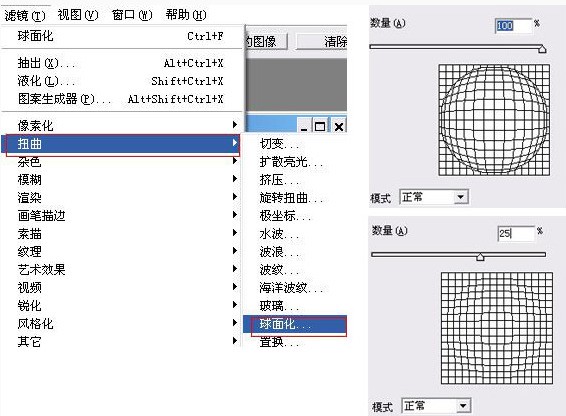Close the document window

pos(339,126)
